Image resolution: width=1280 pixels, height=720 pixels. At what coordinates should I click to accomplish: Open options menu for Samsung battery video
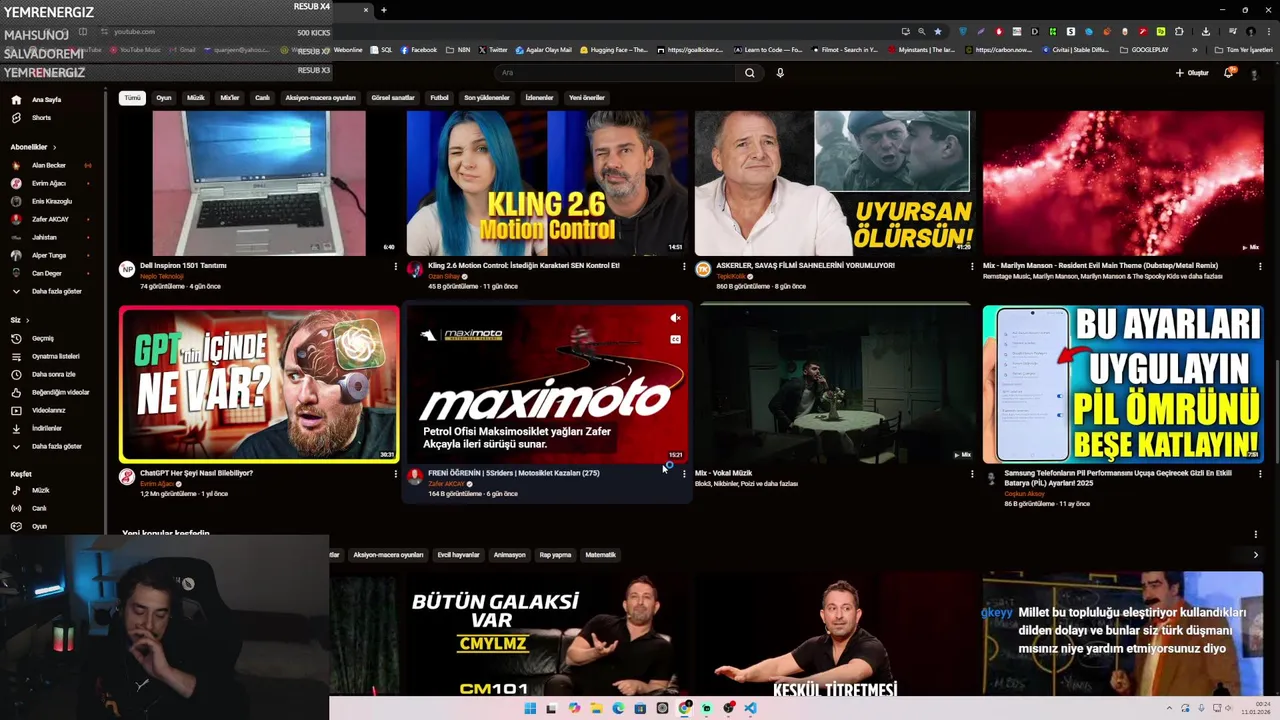click(x=1260, y=474)
